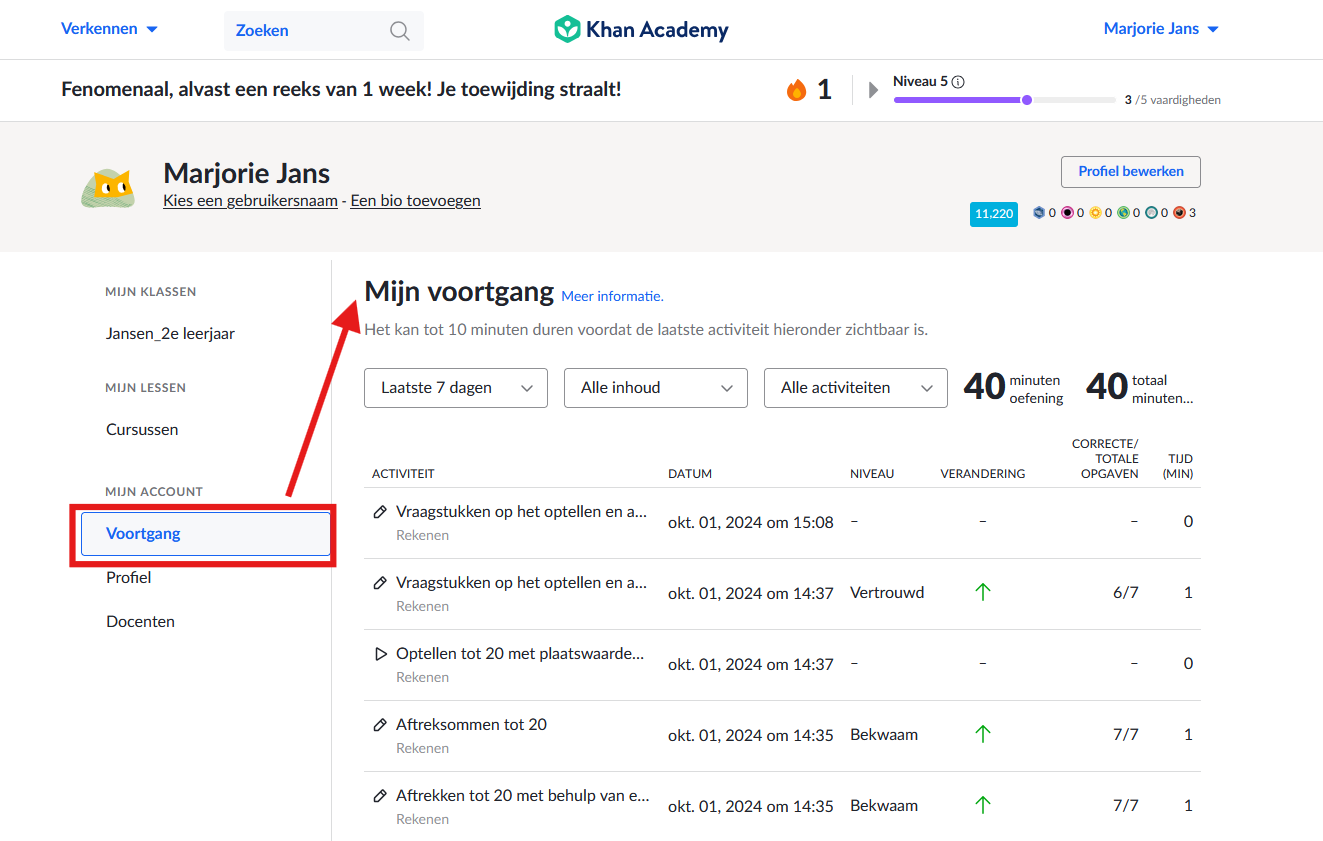1323x841 pixels.
Task: Open the Verkennen dropdown menu
Action: pyautogui.click(x=109, y=29)
